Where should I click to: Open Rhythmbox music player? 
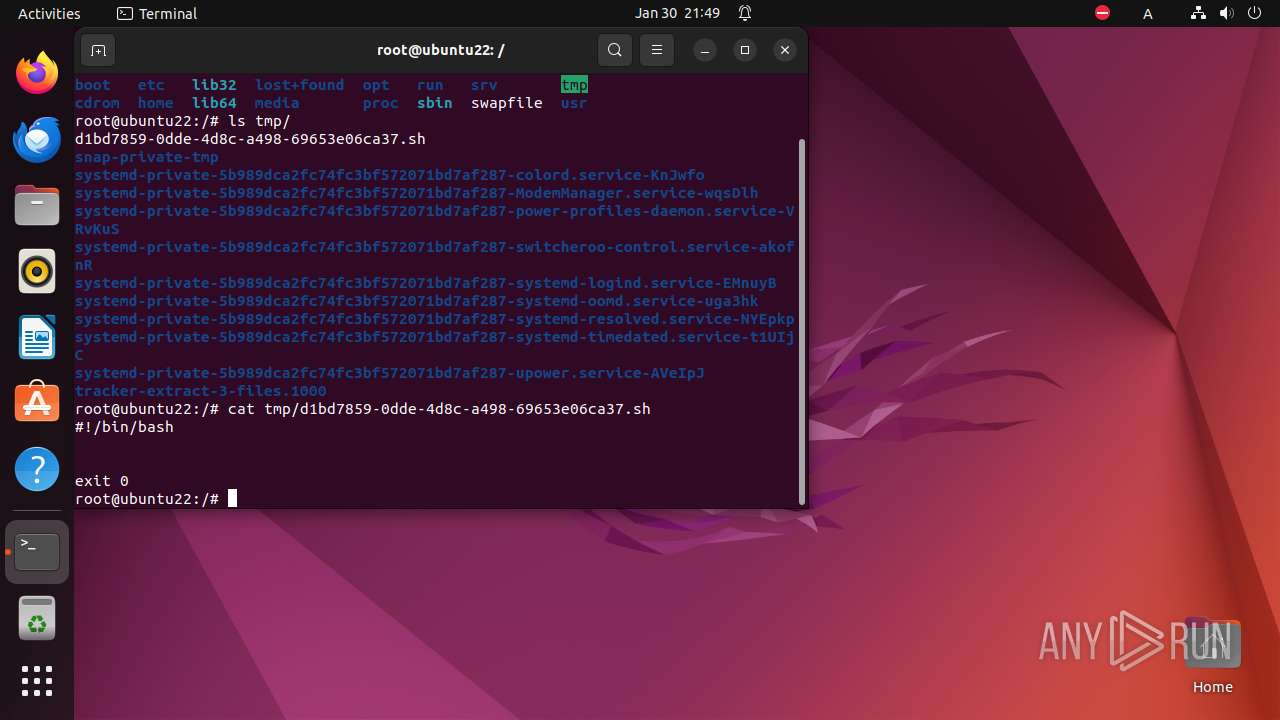(37, 271)
